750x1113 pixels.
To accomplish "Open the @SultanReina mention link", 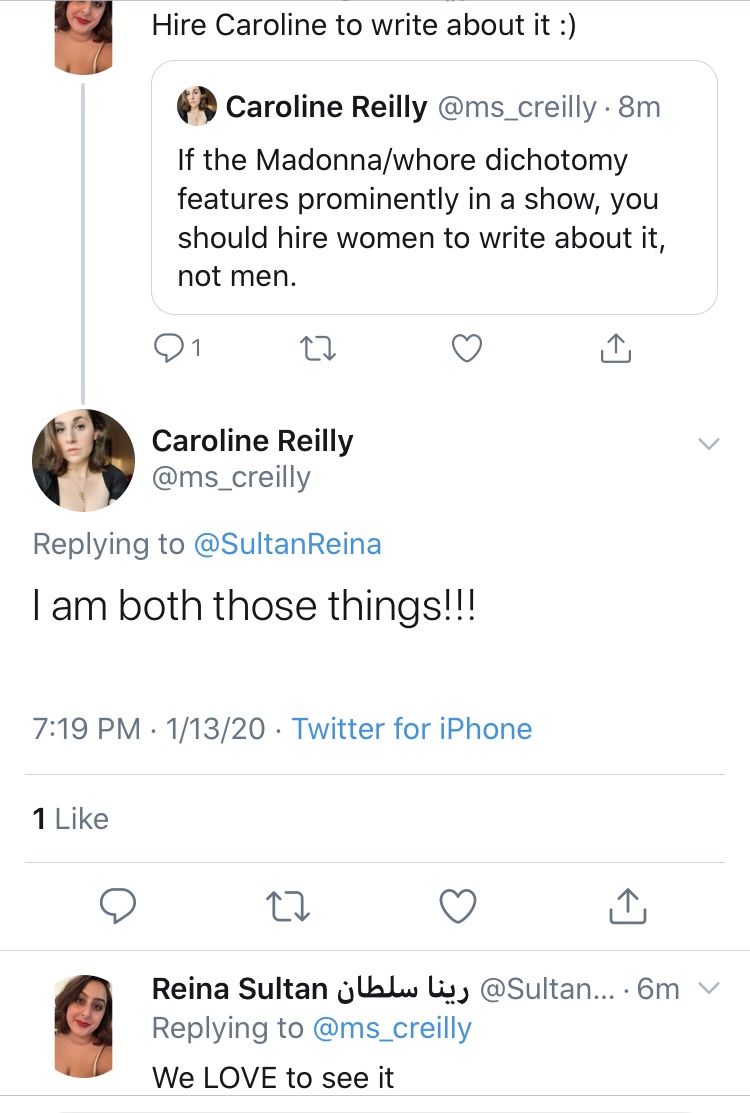I will pyautogui.click(x=287, y=544).
